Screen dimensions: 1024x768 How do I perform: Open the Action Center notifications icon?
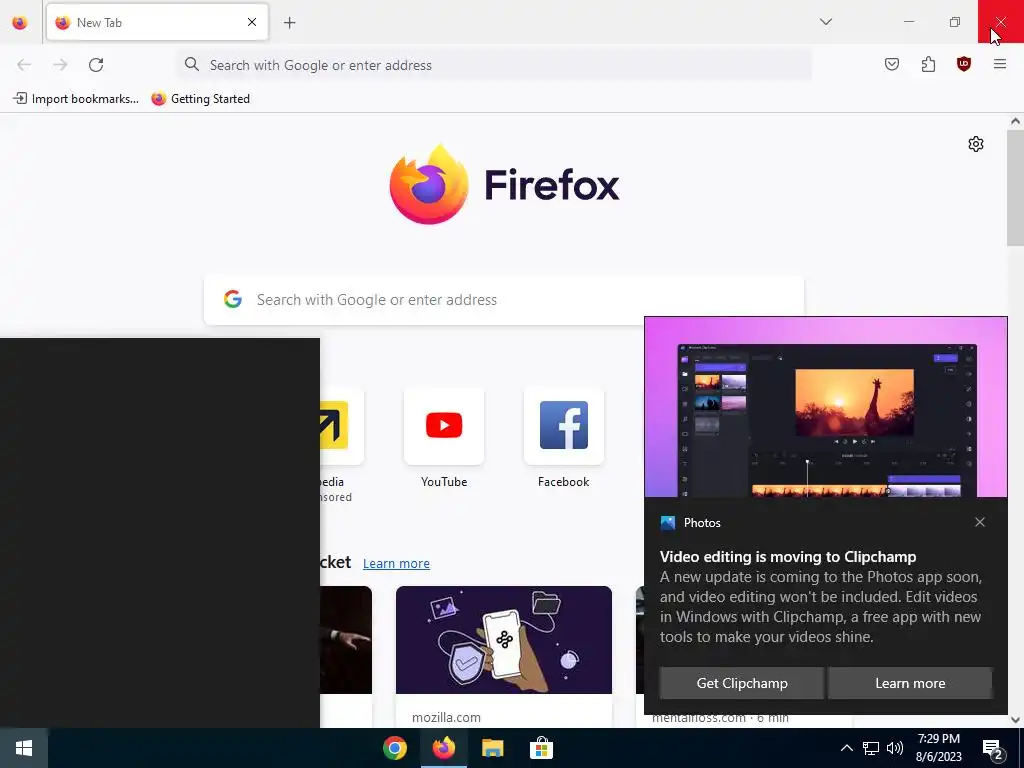tap(993, 749)
